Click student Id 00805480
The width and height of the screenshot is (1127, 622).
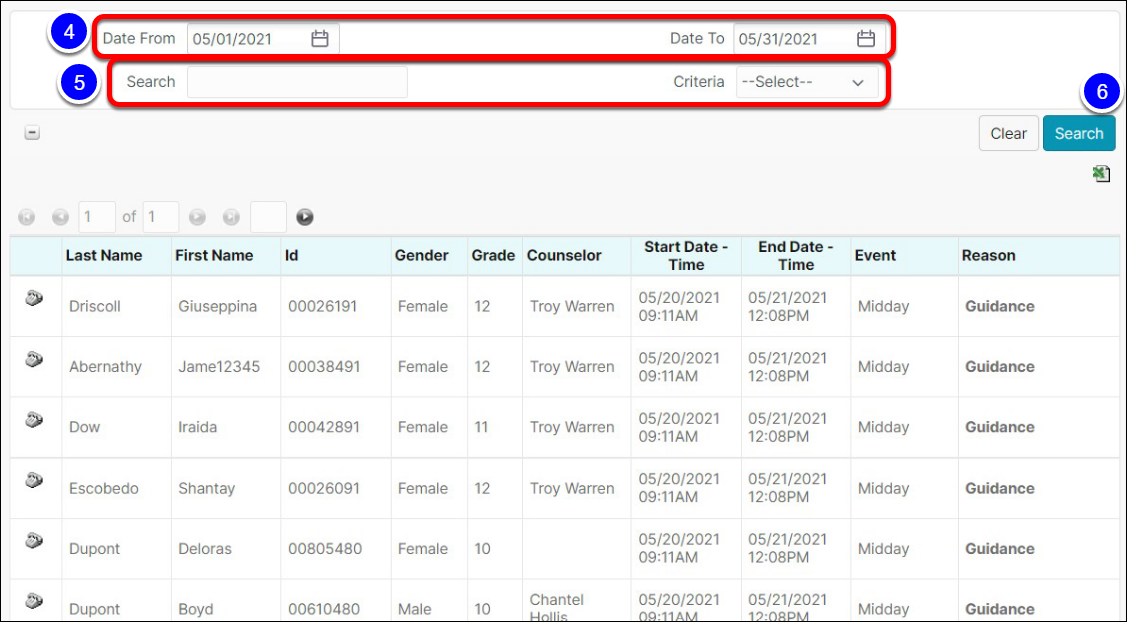coord(325,549)
